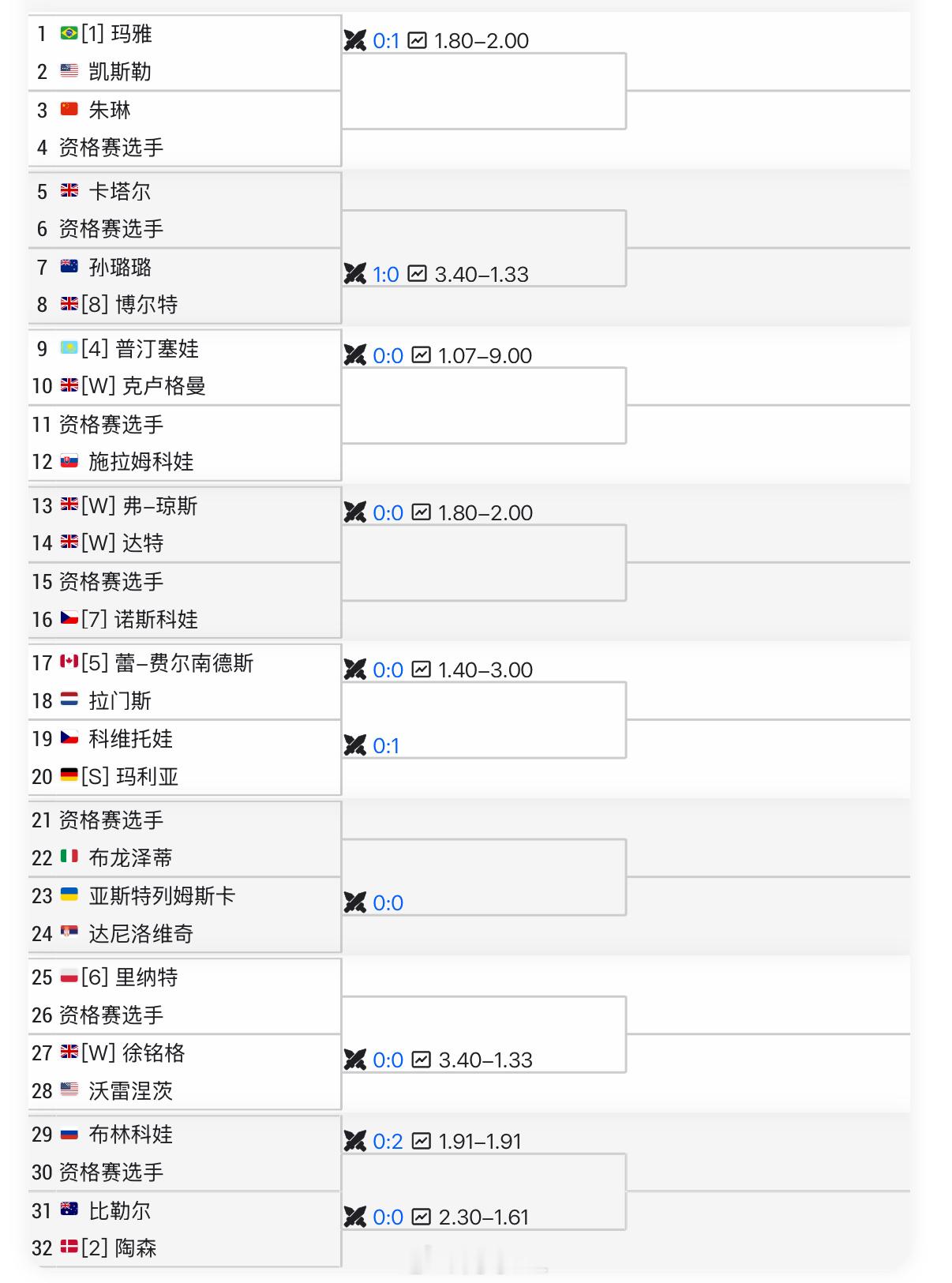Select player [2] 陶森 at bottom of draw
The height and width of the screenshot is (1283, 952).
point(119,1248)
